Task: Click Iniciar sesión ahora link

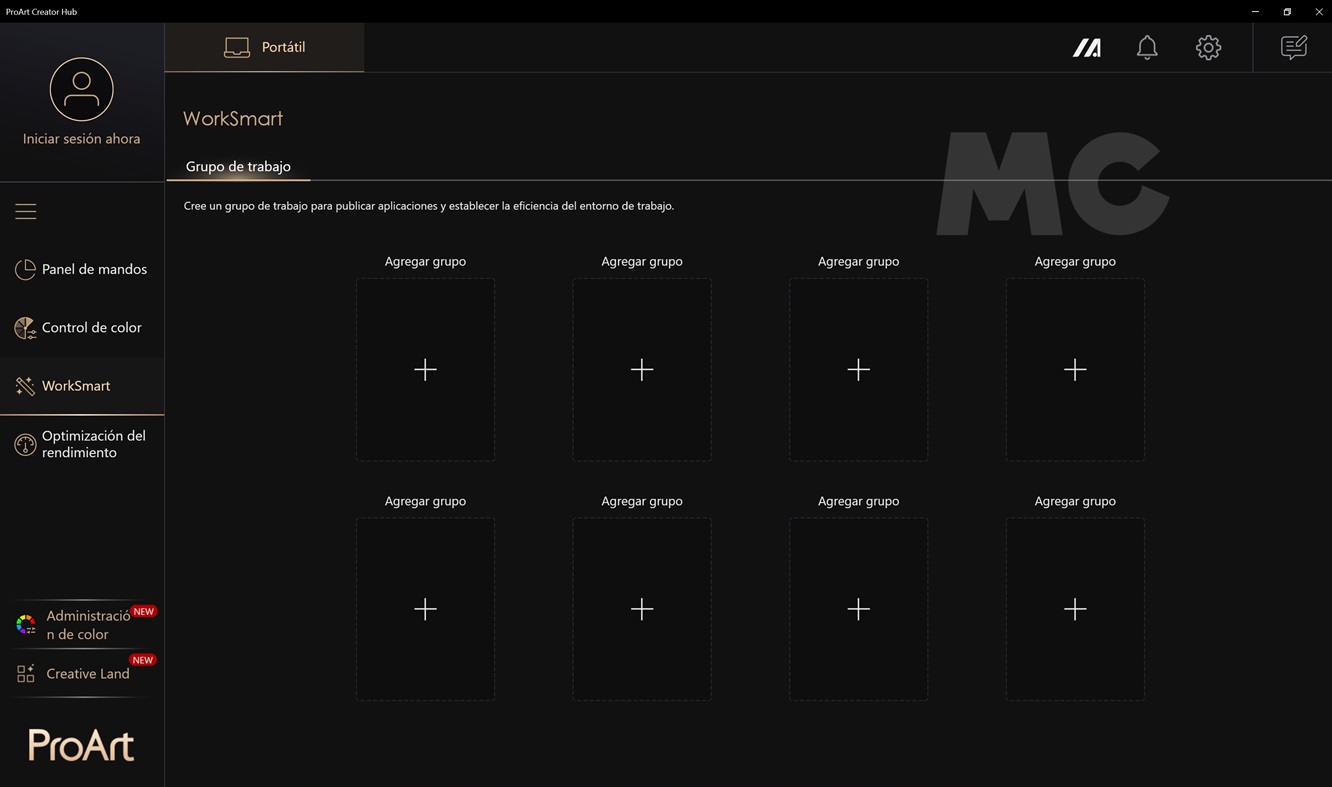Action: pos(81,139)
